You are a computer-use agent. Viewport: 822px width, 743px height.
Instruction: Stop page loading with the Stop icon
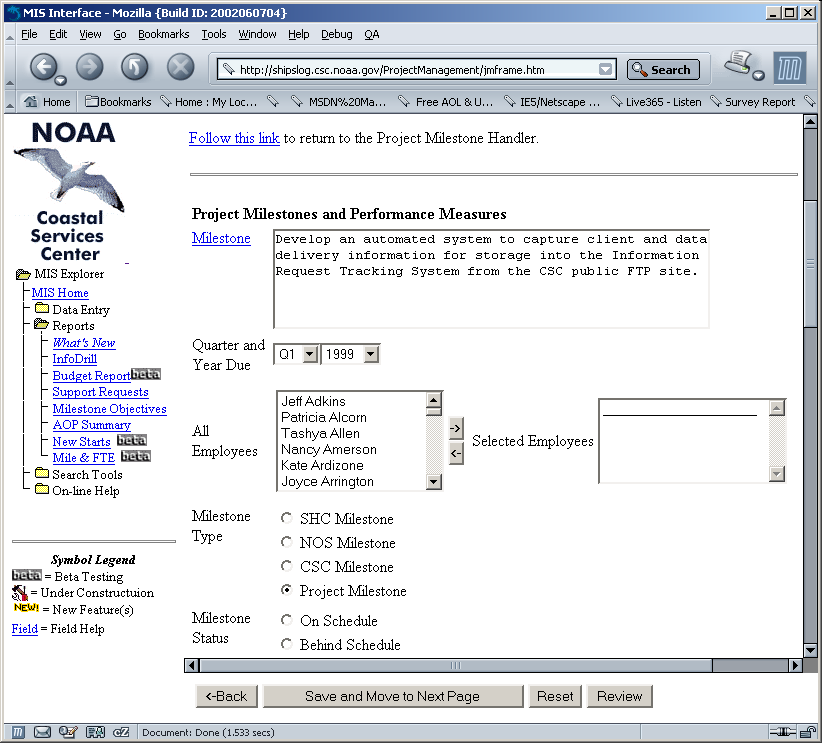click(x=180, y=67)
